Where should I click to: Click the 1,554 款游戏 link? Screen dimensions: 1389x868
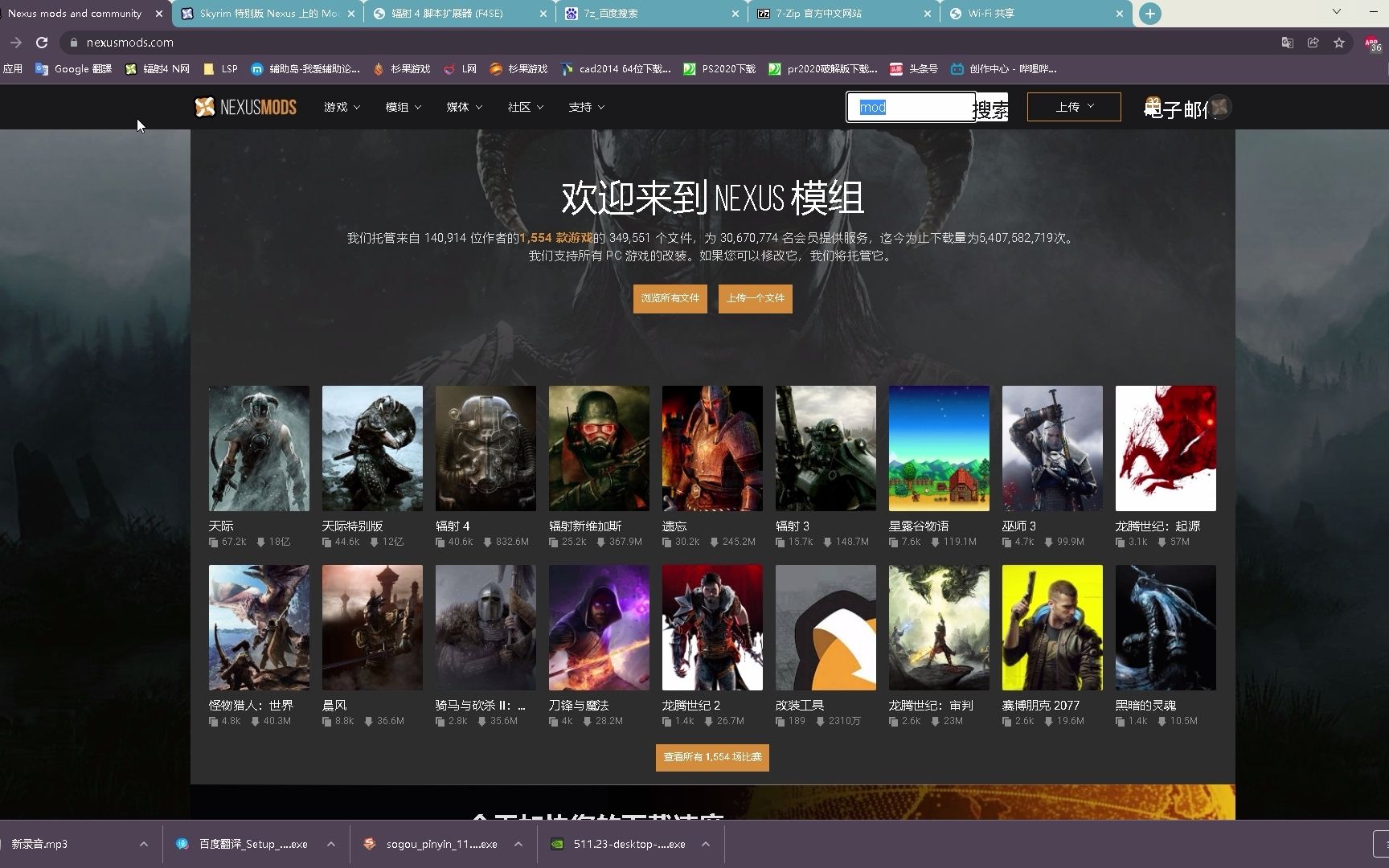point(556,238)
